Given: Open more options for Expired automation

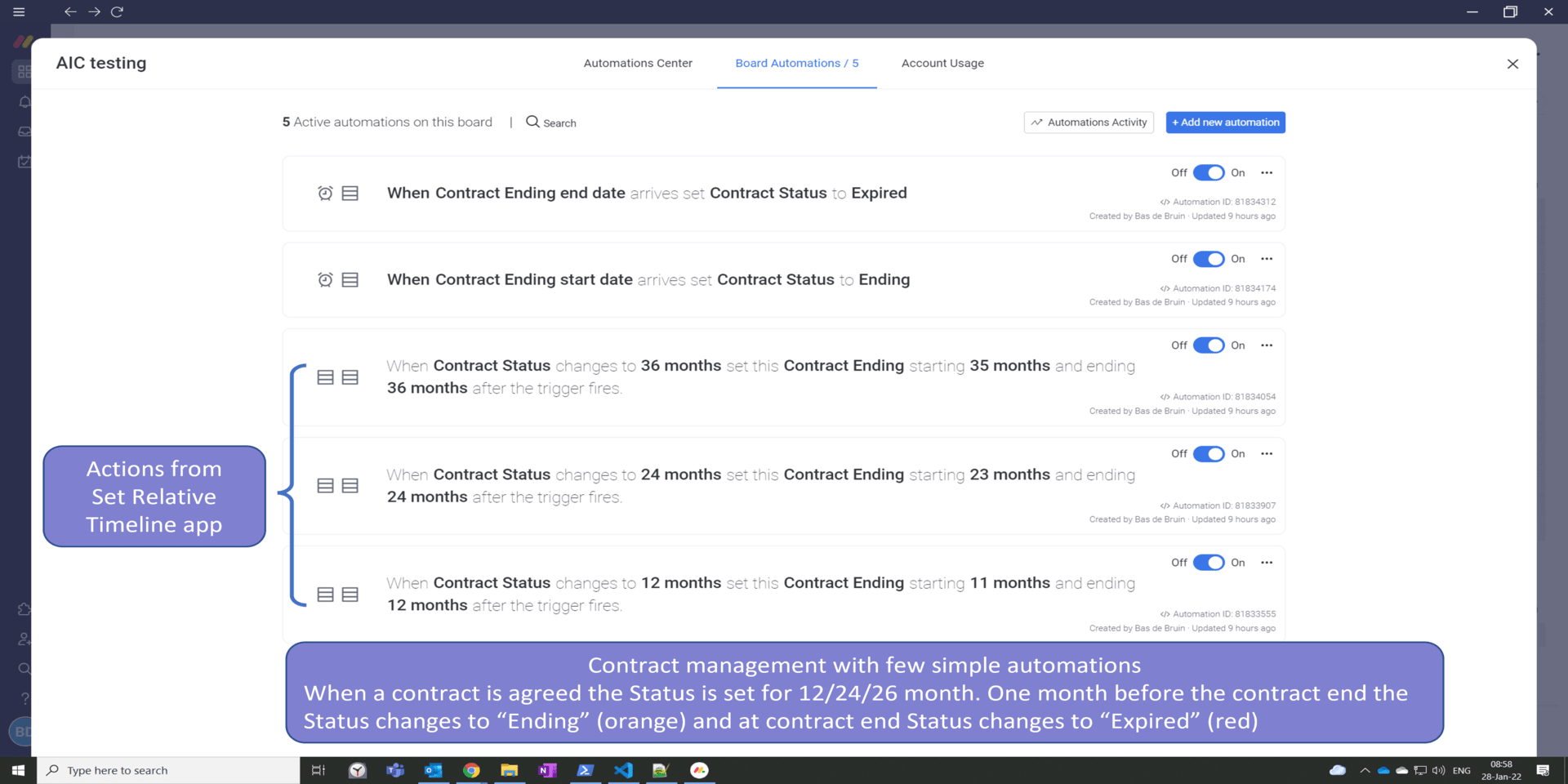Looking at the screenshot, I should 1267,172.
